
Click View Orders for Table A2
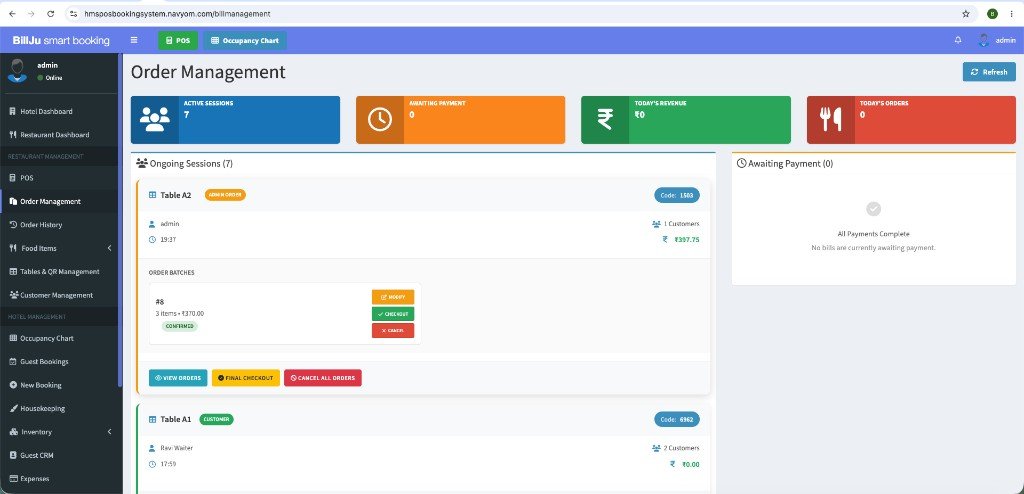178,378
